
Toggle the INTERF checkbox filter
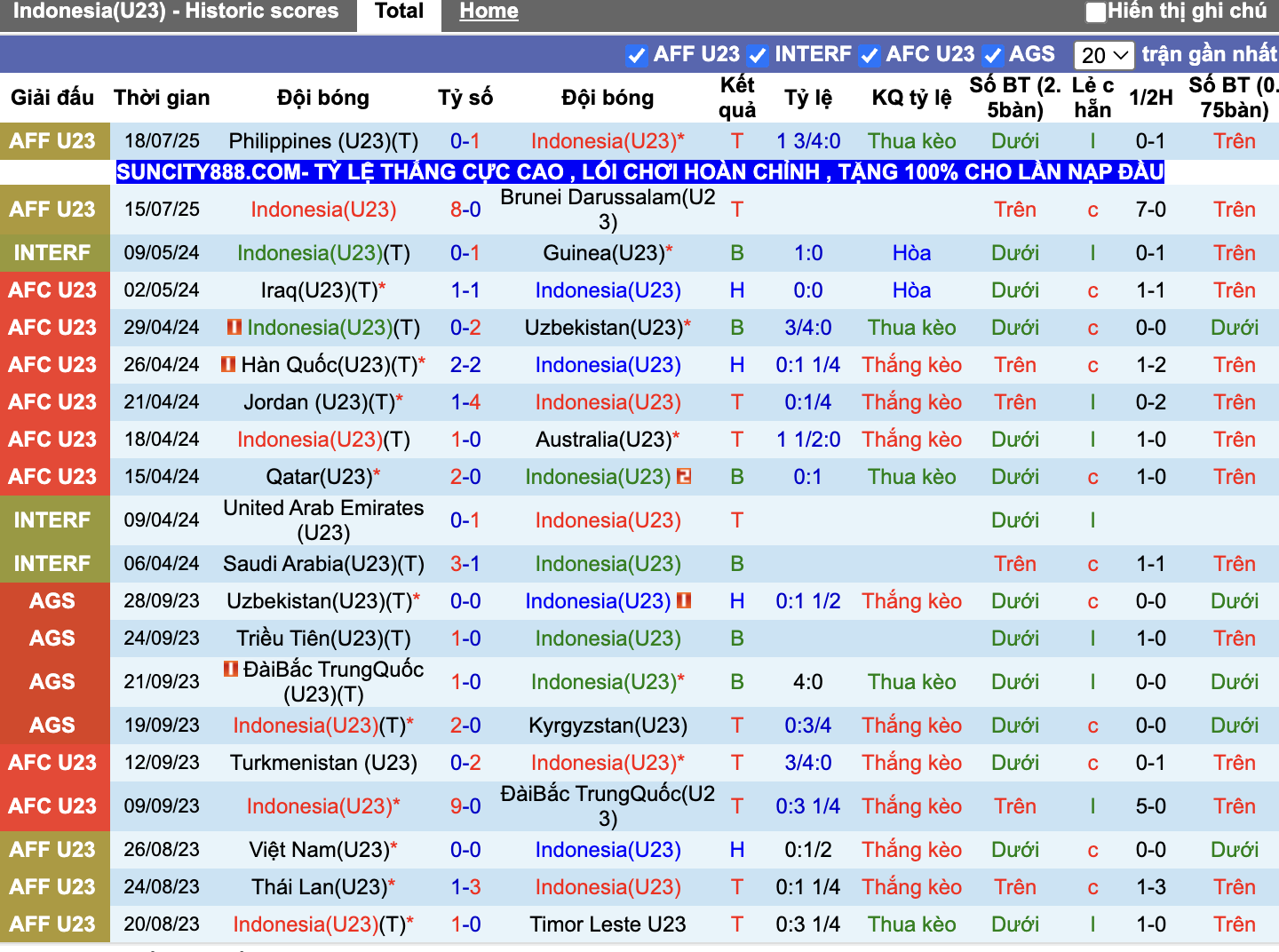(757, 55)
